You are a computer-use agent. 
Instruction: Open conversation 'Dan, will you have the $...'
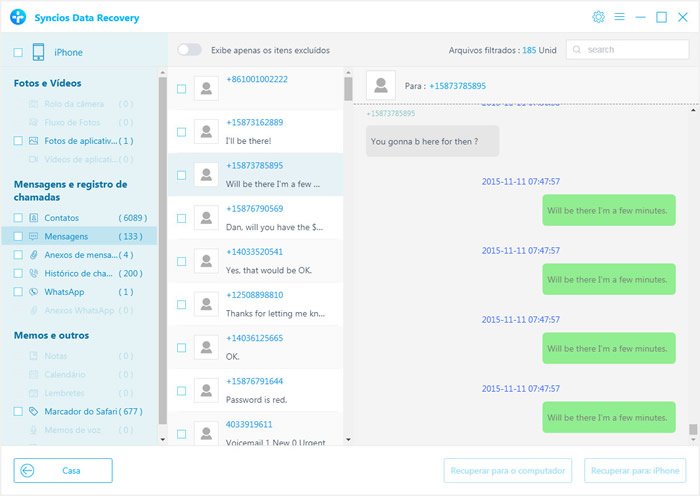(255, 218)
